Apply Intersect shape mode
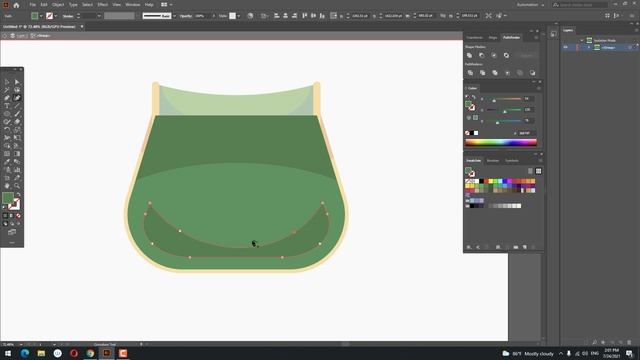Viewport: 640px width, 360px height. click(x=494, y=56)
